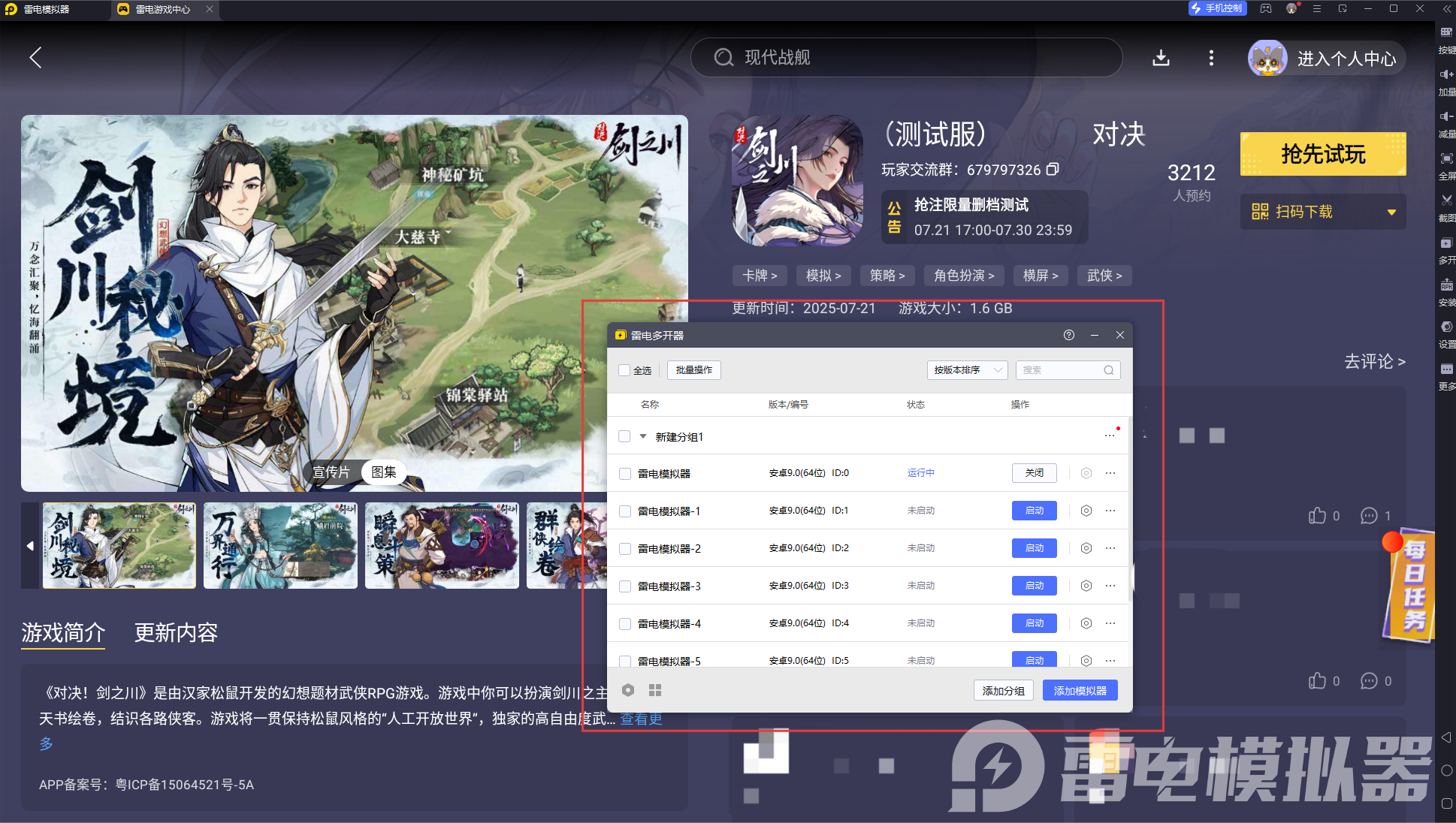Viewport: 1456px width, 823px height.
Task: Switch to the 更新内容 tab
Action: (176, 632)
